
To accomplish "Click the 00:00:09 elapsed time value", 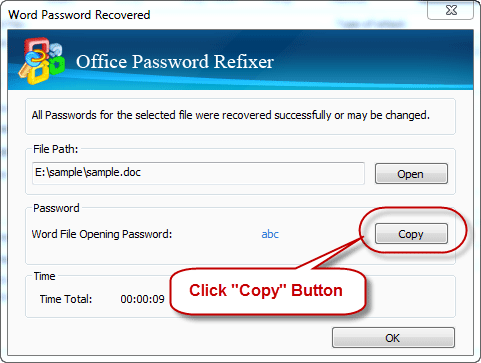I will click(x=142, y=299).
